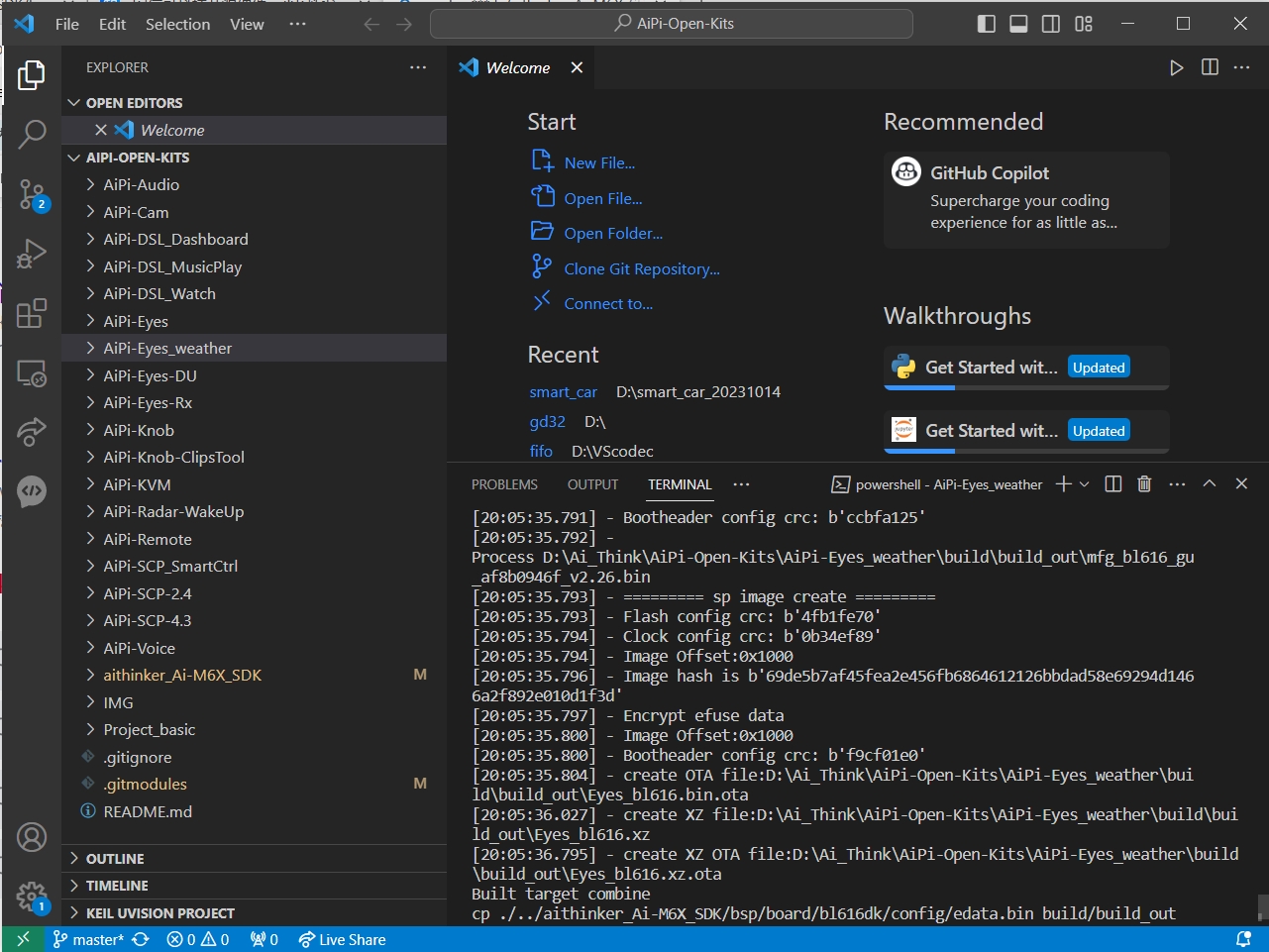Viewport: 1269px width, 952px height.
Task: Close Welcome in Open Editors list
Action: (x=101, y=130)
